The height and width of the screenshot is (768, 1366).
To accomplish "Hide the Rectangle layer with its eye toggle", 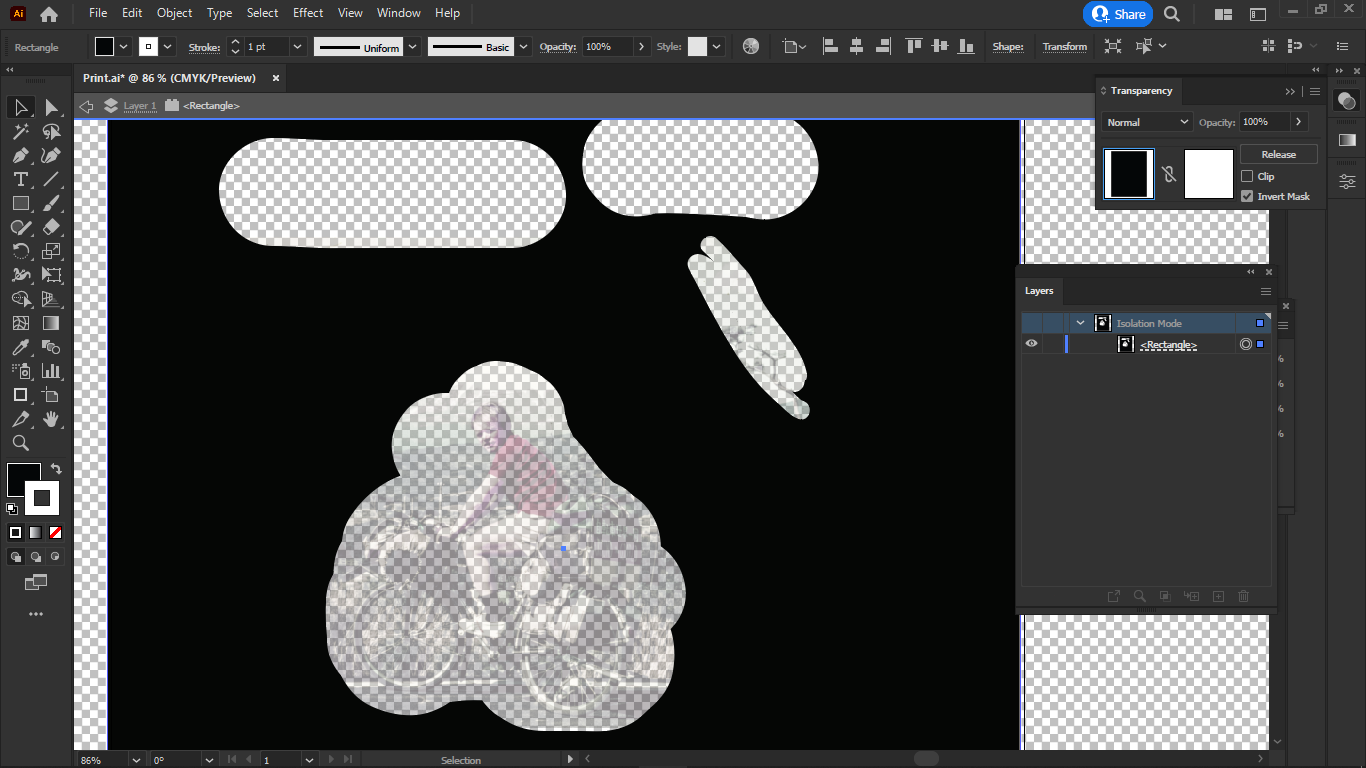I will (x=1031, y=343).
